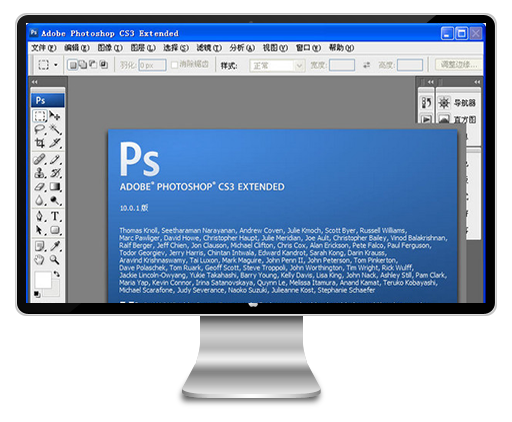Select the Blur tool
The height and width of the screenshot is (422, 512).
pos(40,200)
